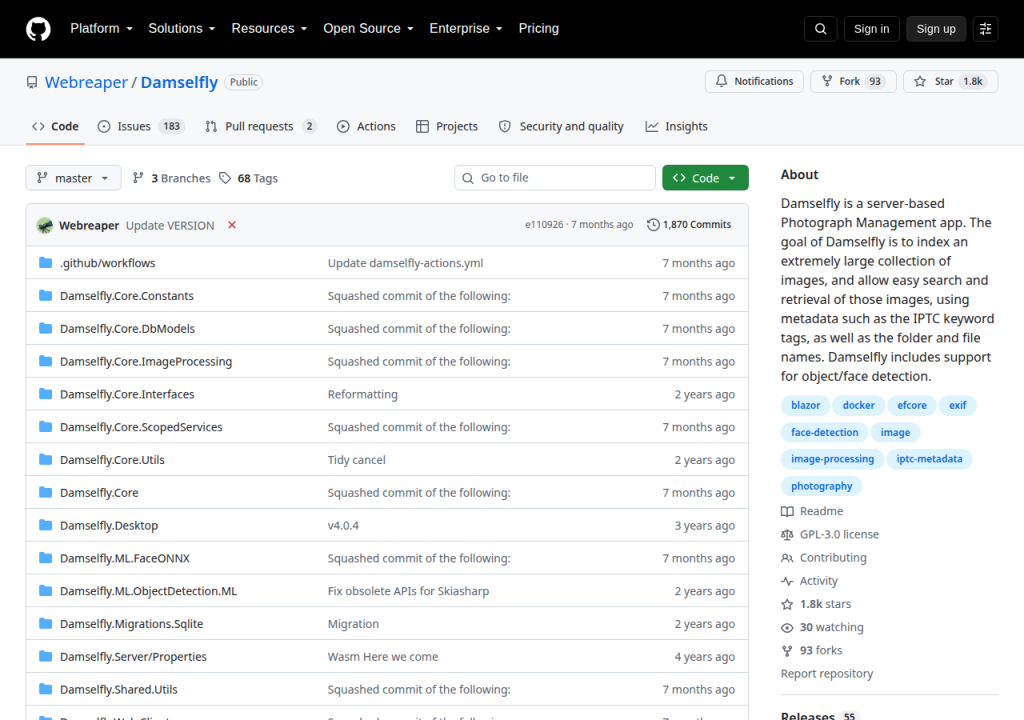Click the red failed status X on latest commit
This screenshot has width=1024, height=720.
point(232,225)
